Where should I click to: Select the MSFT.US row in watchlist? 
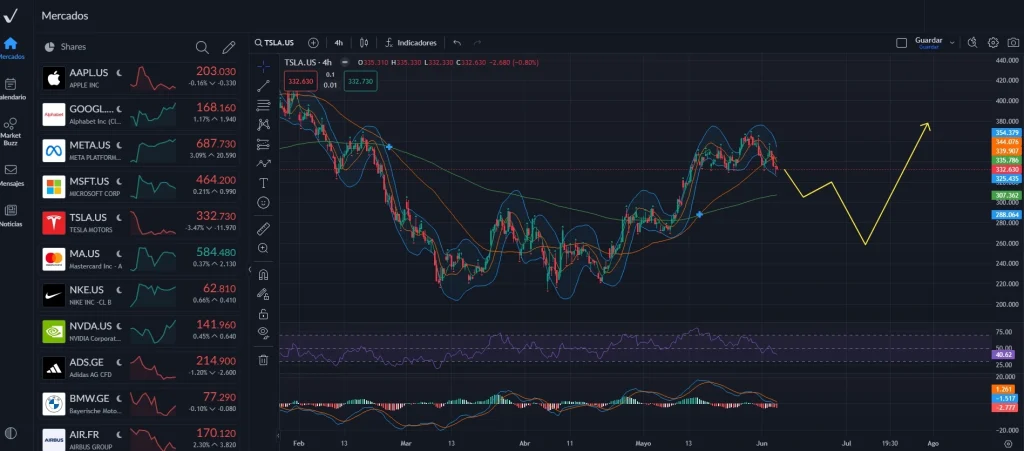click(140, 187)
